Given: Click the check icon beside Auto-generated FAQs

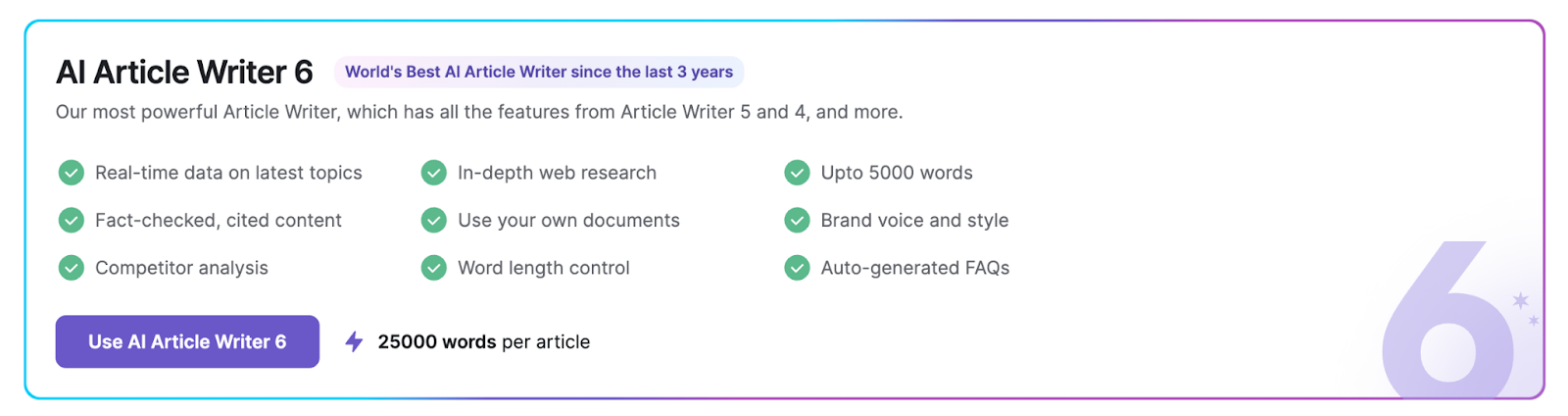Looking at the screenshot, I should click(797, 268).
